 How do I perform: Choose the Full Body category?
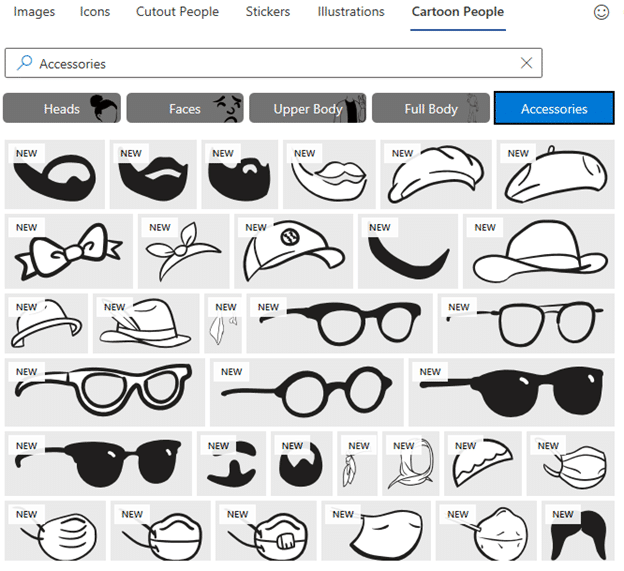coord(431,108)
